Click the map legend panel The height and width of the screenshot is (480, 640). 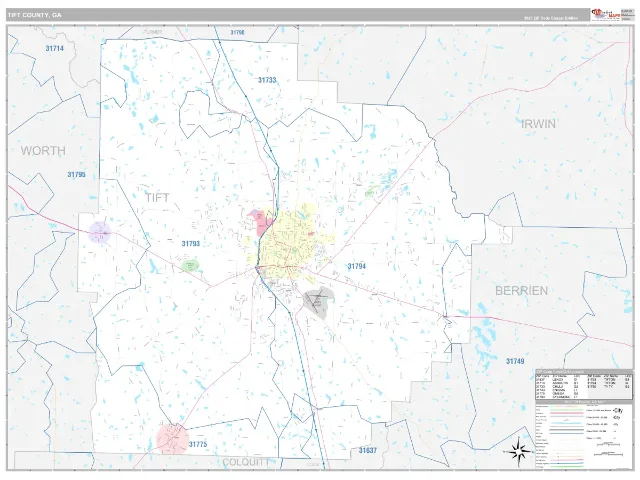(x=584, y=435)
